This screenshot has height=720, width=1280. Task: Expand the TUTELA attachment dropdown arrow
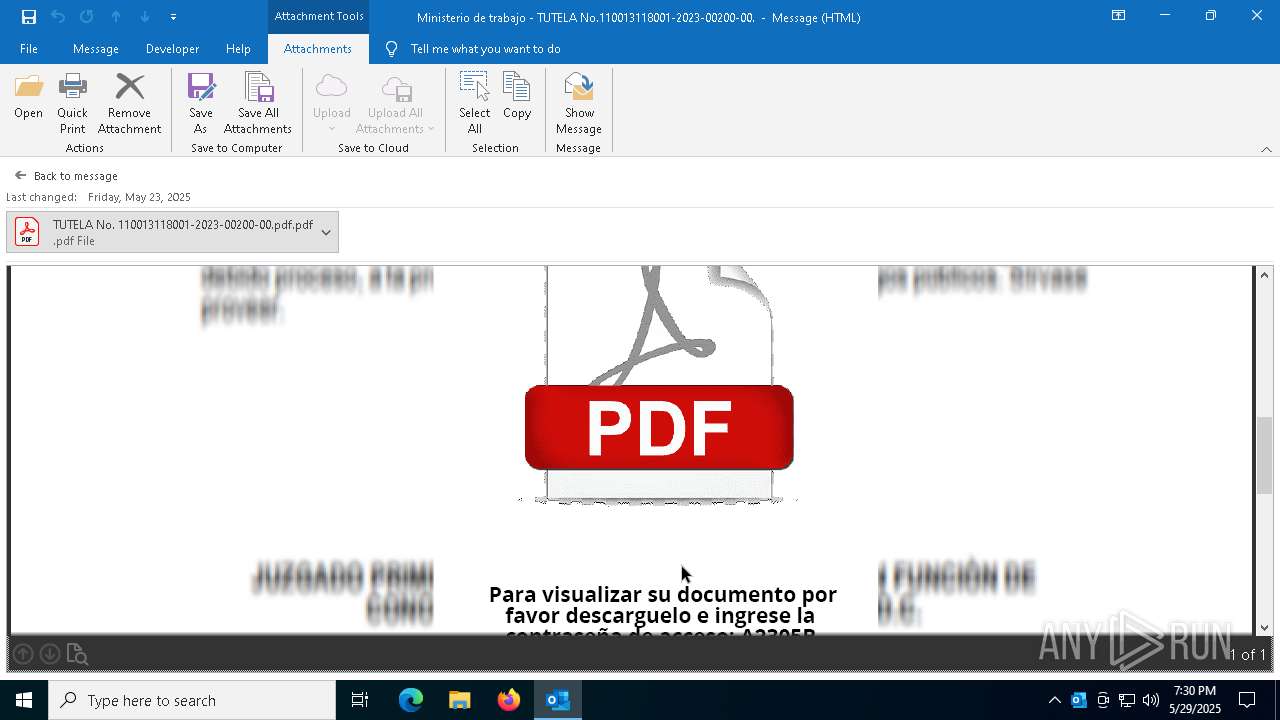tap(326, 232)
